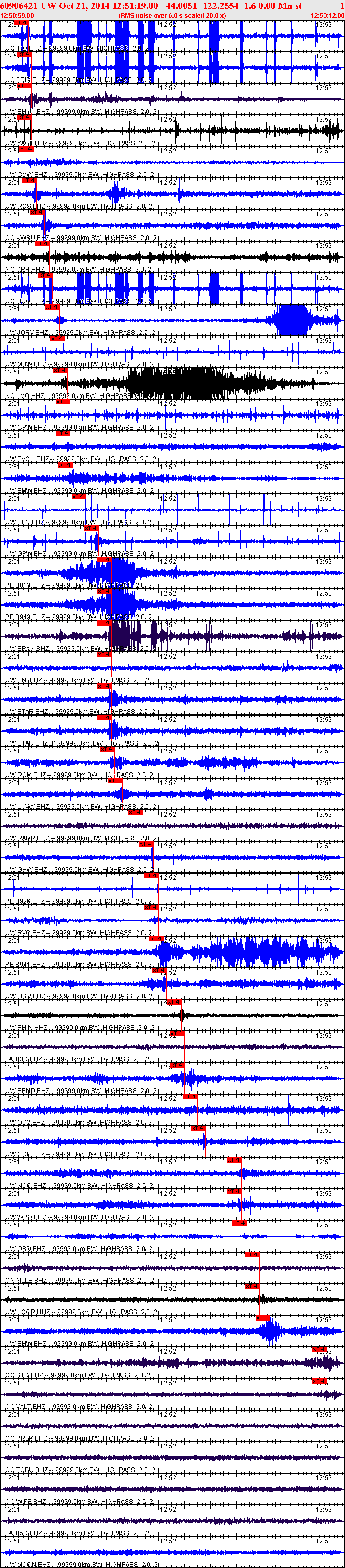The image size is (345, 1568).
Task: Click red pick marker on CC.VALT.BHZ trace
Action: coord(319,1381)
